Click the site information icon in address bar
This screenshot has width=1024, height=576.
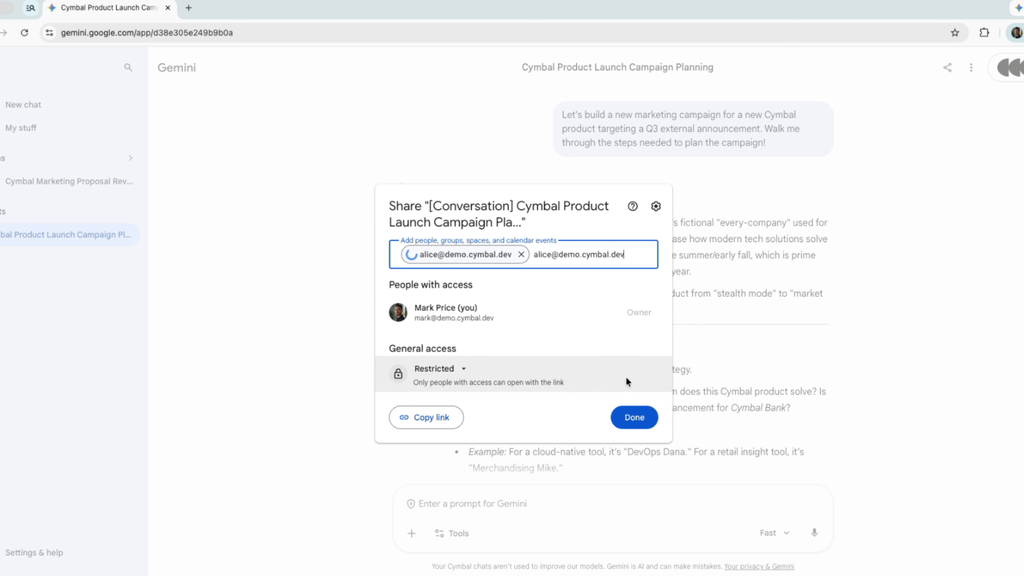pos(49,33)
